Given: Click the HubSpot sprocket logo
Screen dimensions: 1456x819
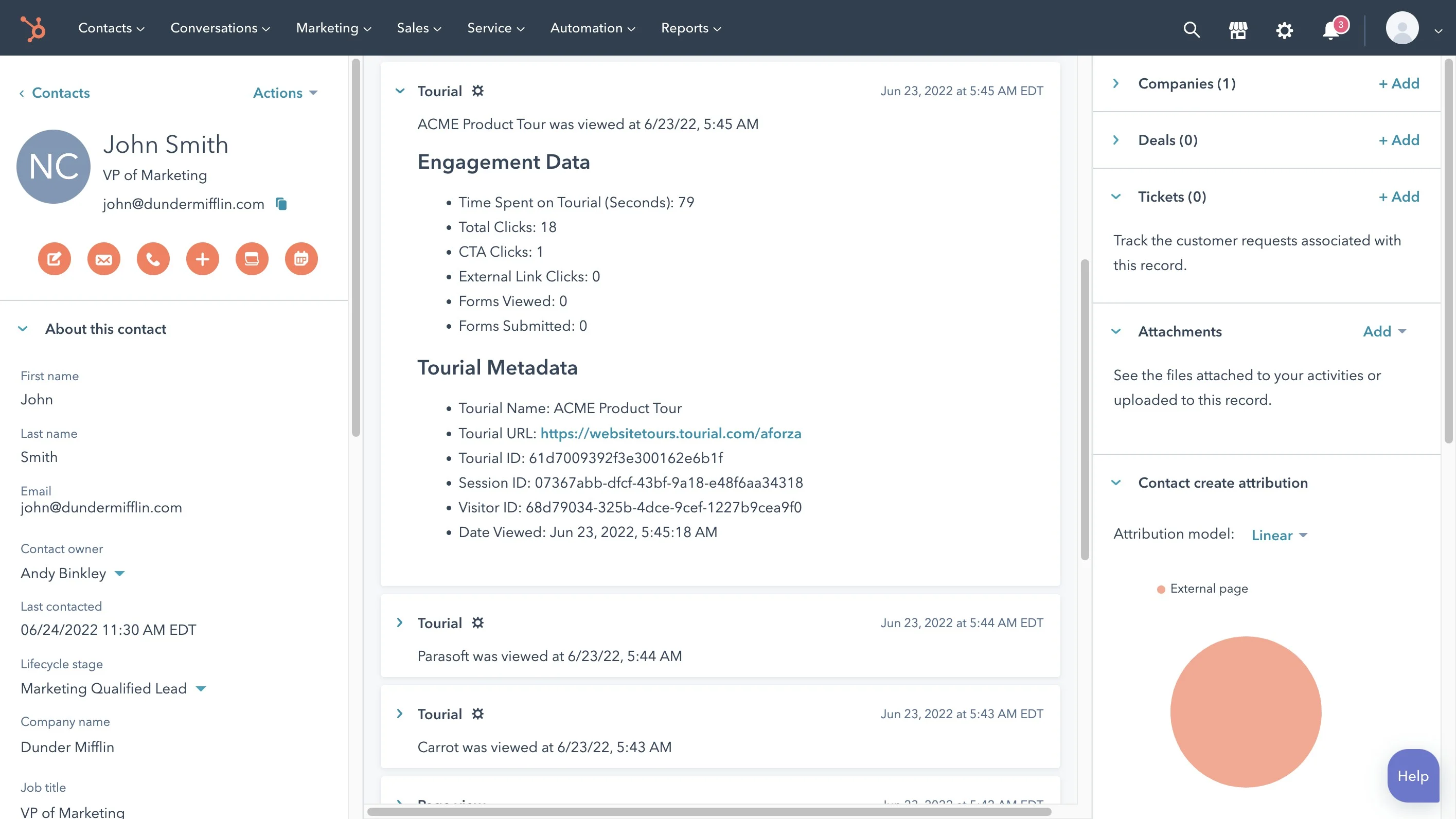Looking at the screenshot, I should pyautogui.click(x=33, y=28).
